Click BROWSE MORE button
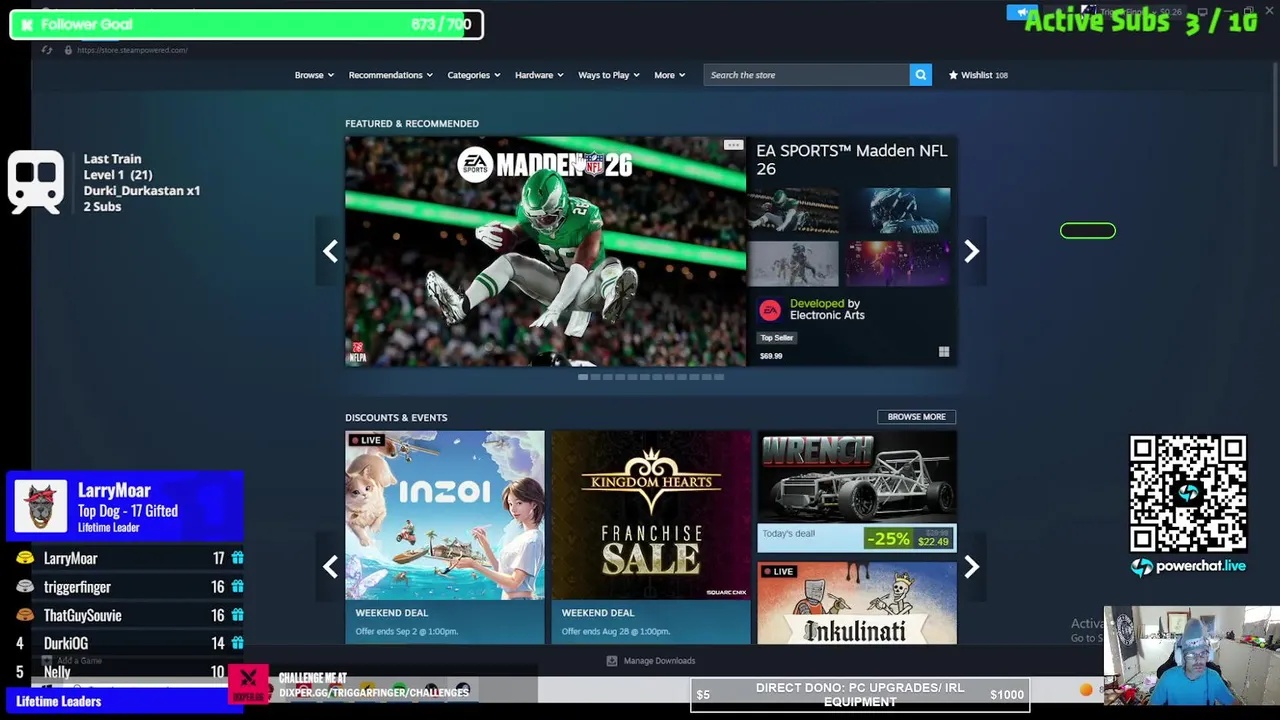The width and height of the screenshot is (1280, 720). coord(916,417)
